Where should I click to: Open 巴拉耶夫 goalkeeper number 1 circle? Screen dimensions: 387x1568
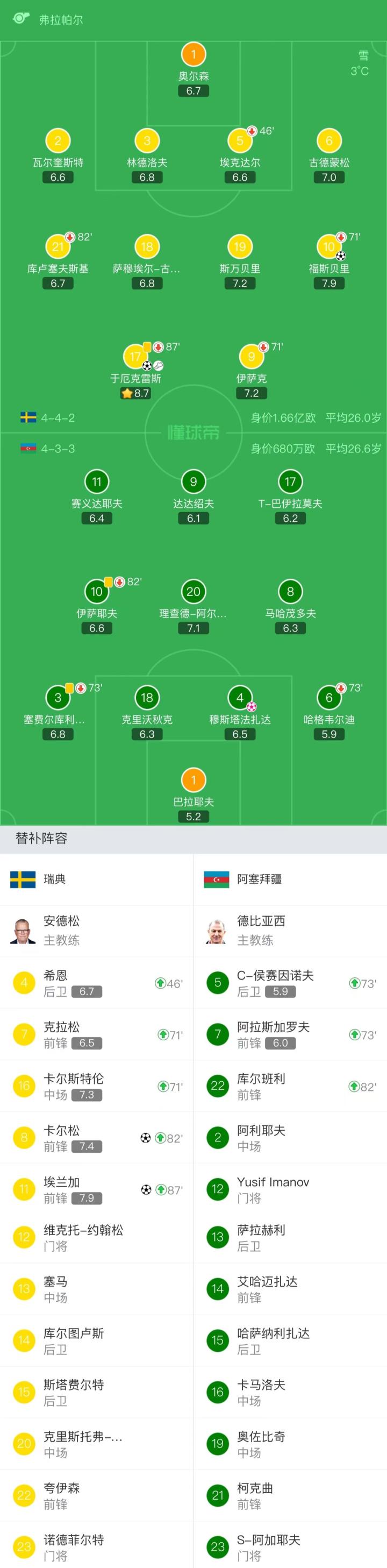tap(193, 780)
